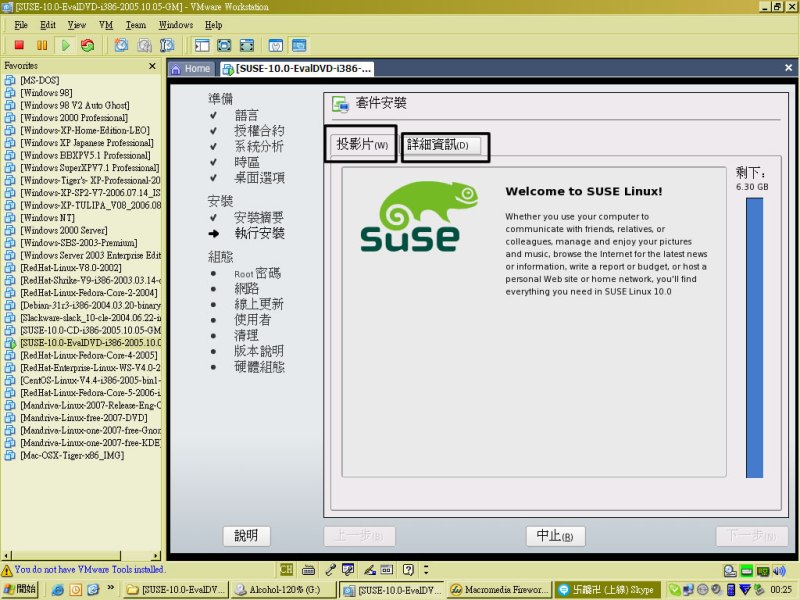Click the speaker icon in VMware status bar
This screenshot has height=600, width=800.
tap(780, 570)
